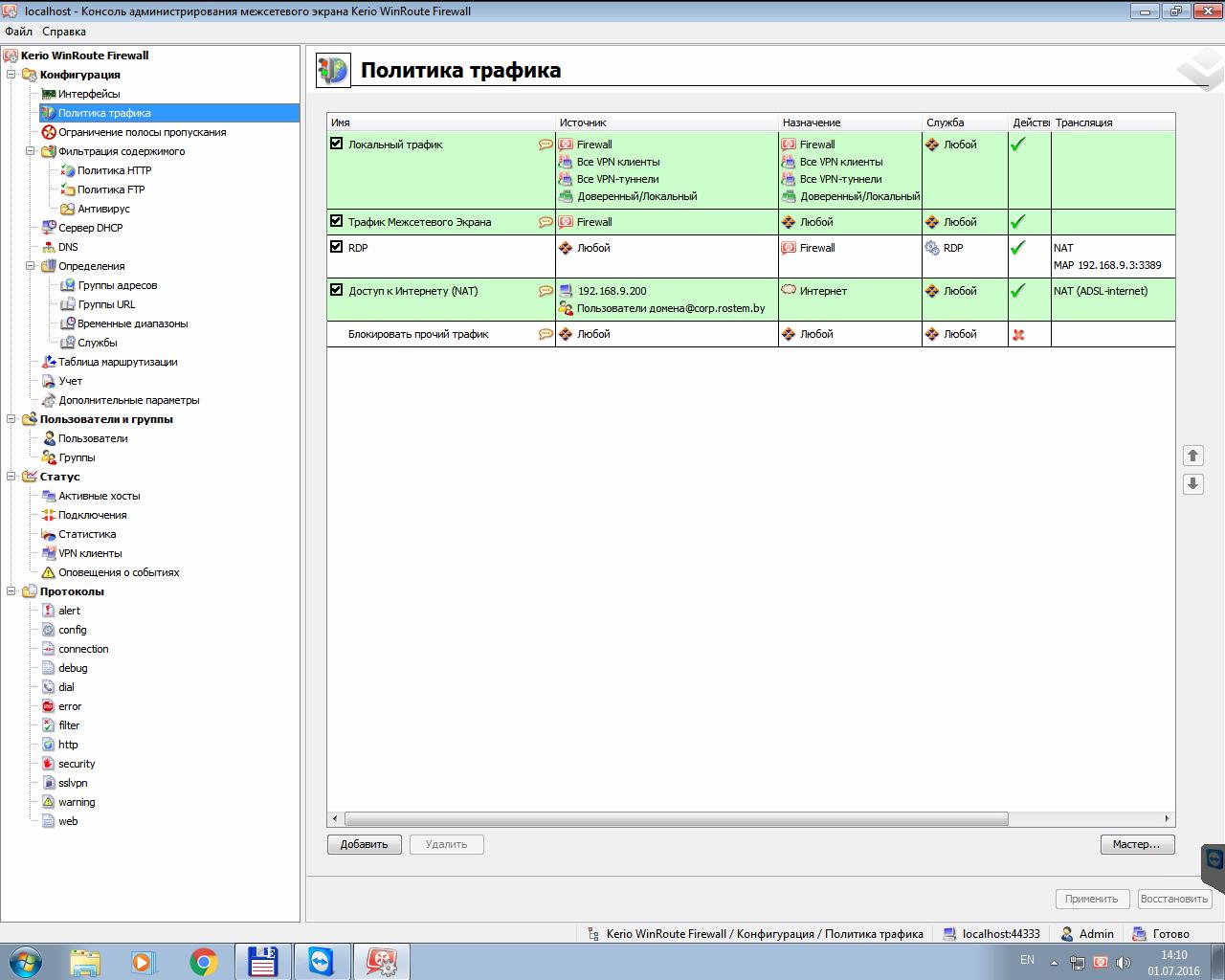Click the Применить button
The width and height of the screenshot is (1225, 980).
[x=1091, y=899]
